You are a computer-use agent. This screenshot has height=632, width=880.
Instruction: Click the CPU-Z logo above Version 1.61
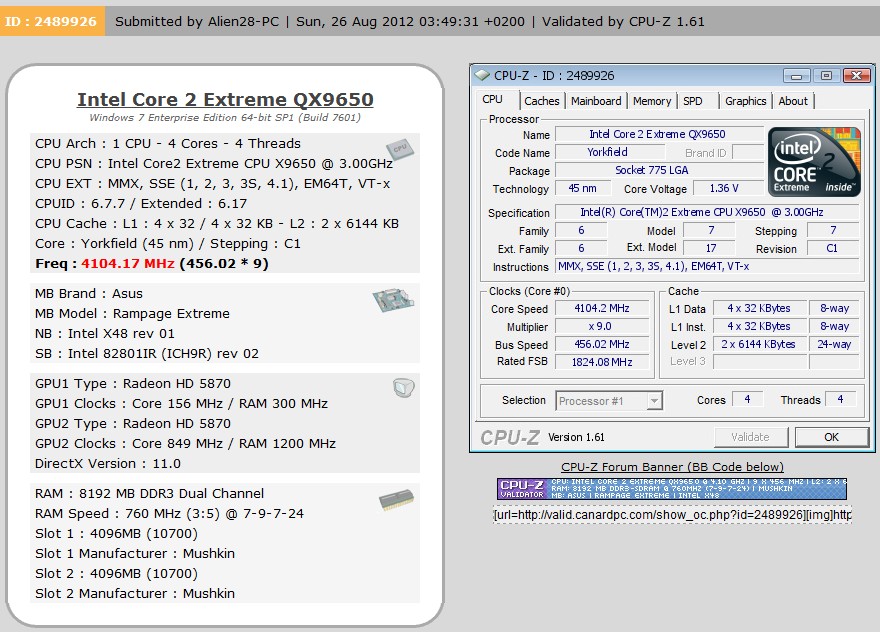click(x=511, y=437)
